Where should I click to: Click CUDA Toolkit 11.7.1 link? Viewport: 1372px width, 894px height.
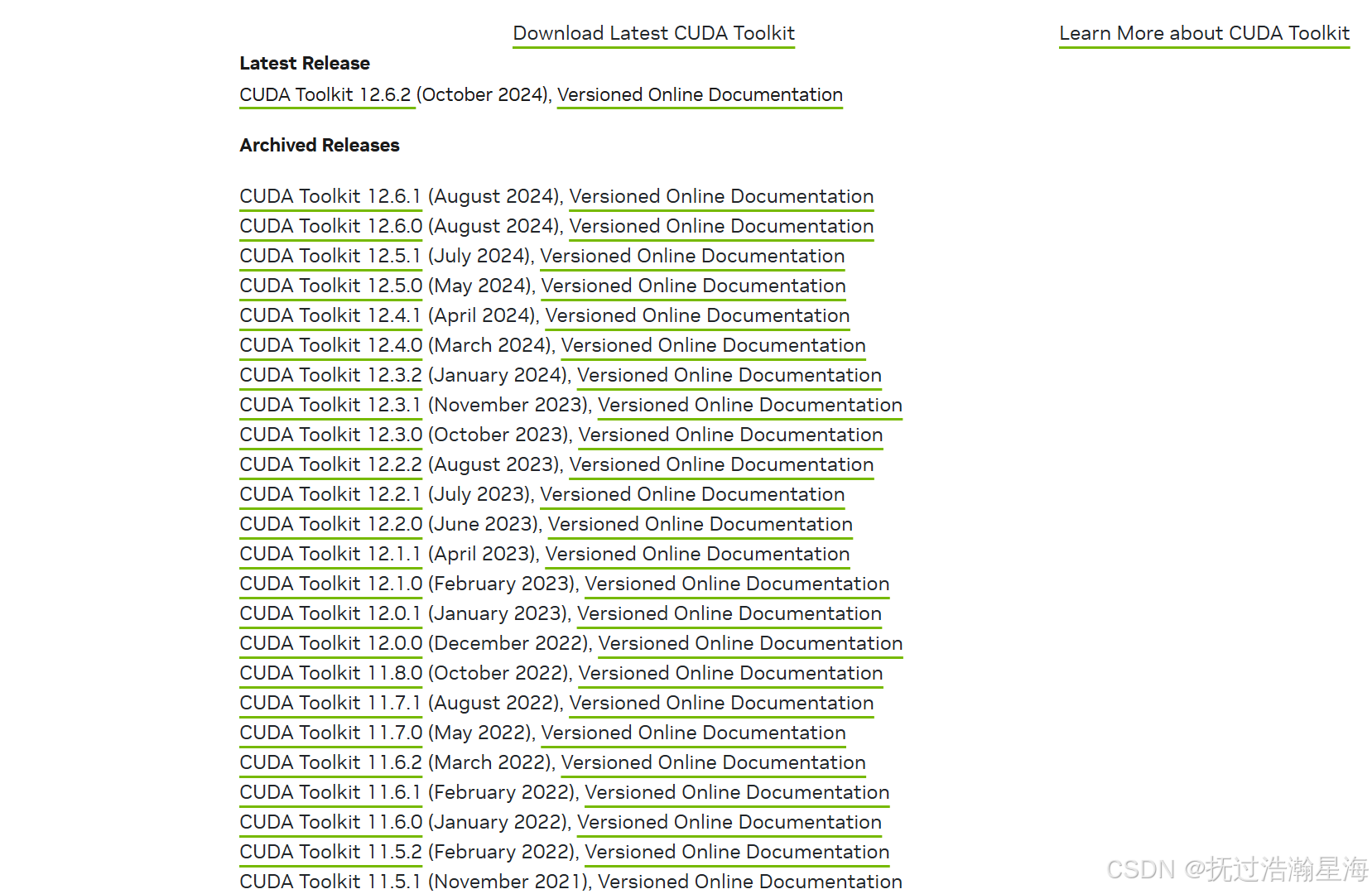click(x=330, y=703)
